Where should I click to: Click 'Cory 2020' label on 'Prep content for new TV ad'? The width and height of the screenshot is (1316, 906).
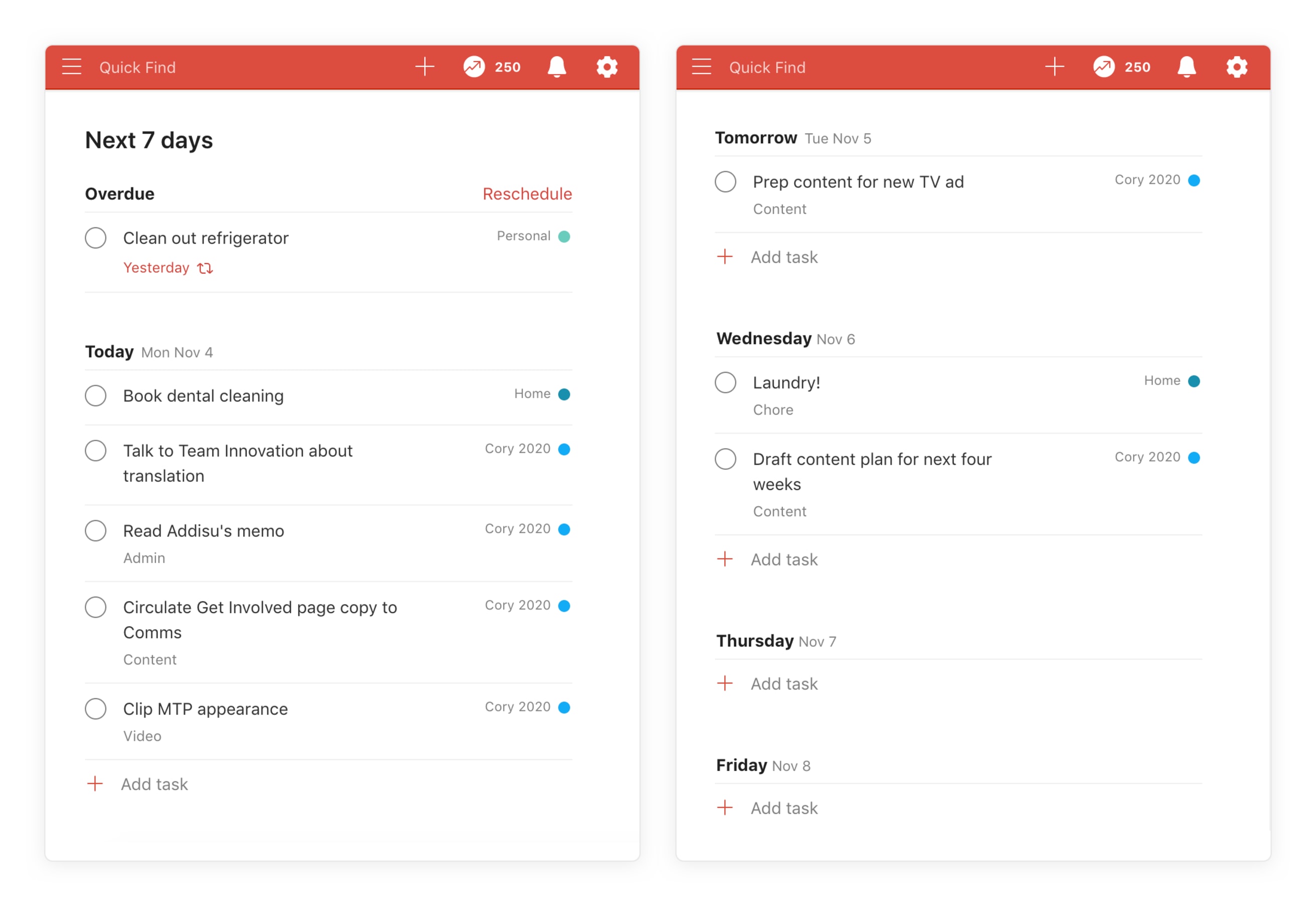tap(1147, 179)
